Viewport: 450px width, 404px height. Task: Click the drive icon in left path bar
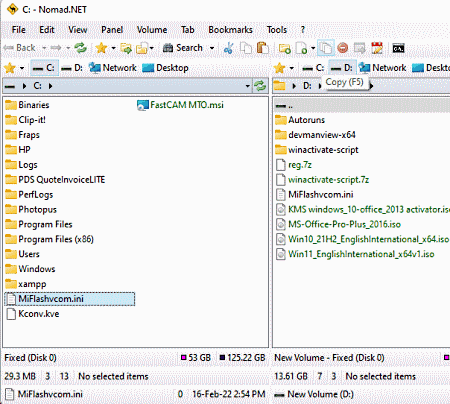(10, 86)
